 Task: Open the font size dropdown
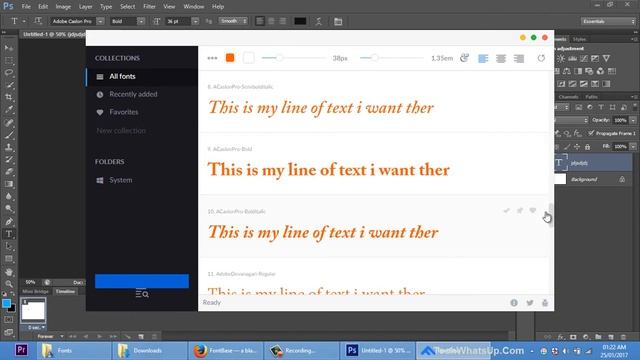[195, 21]
